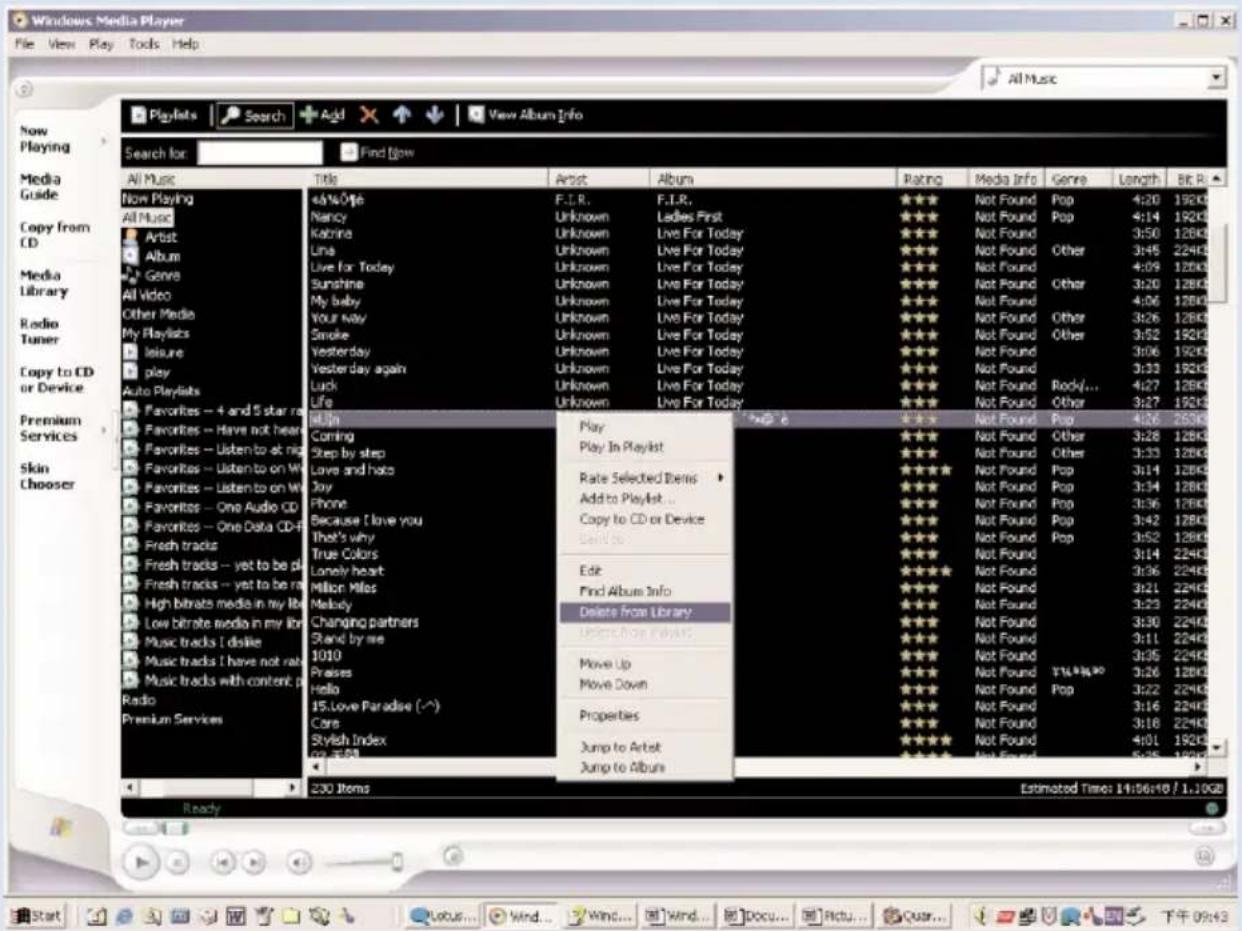Screen dimensions: 1242x931
Task: Click the Play playback button
Action: coord(143,861)
